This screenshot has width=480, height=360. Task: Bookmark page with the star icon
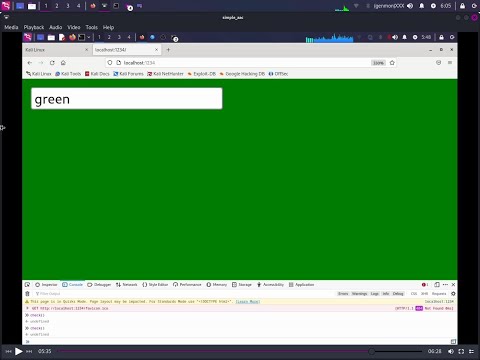tap(392, 63)
